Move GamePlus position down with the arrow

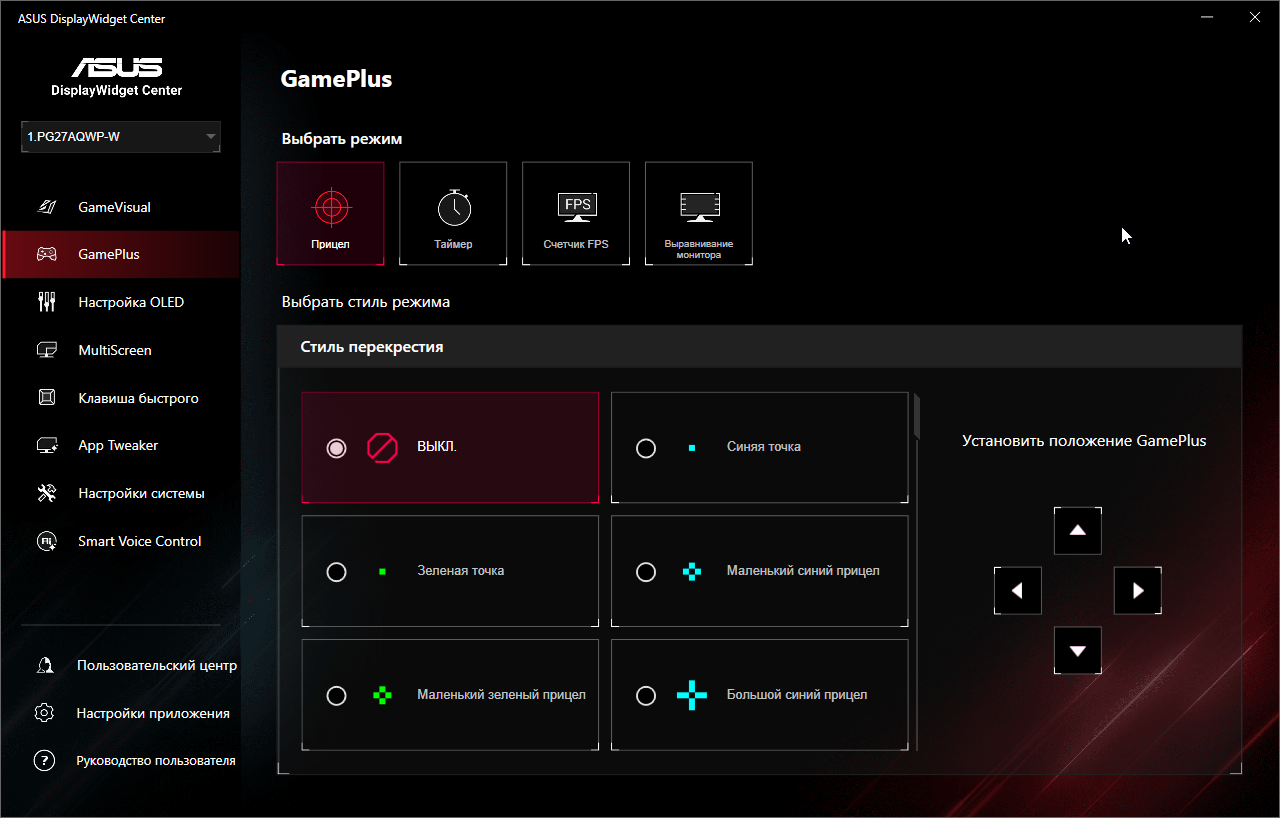[x=1078, y=650]
